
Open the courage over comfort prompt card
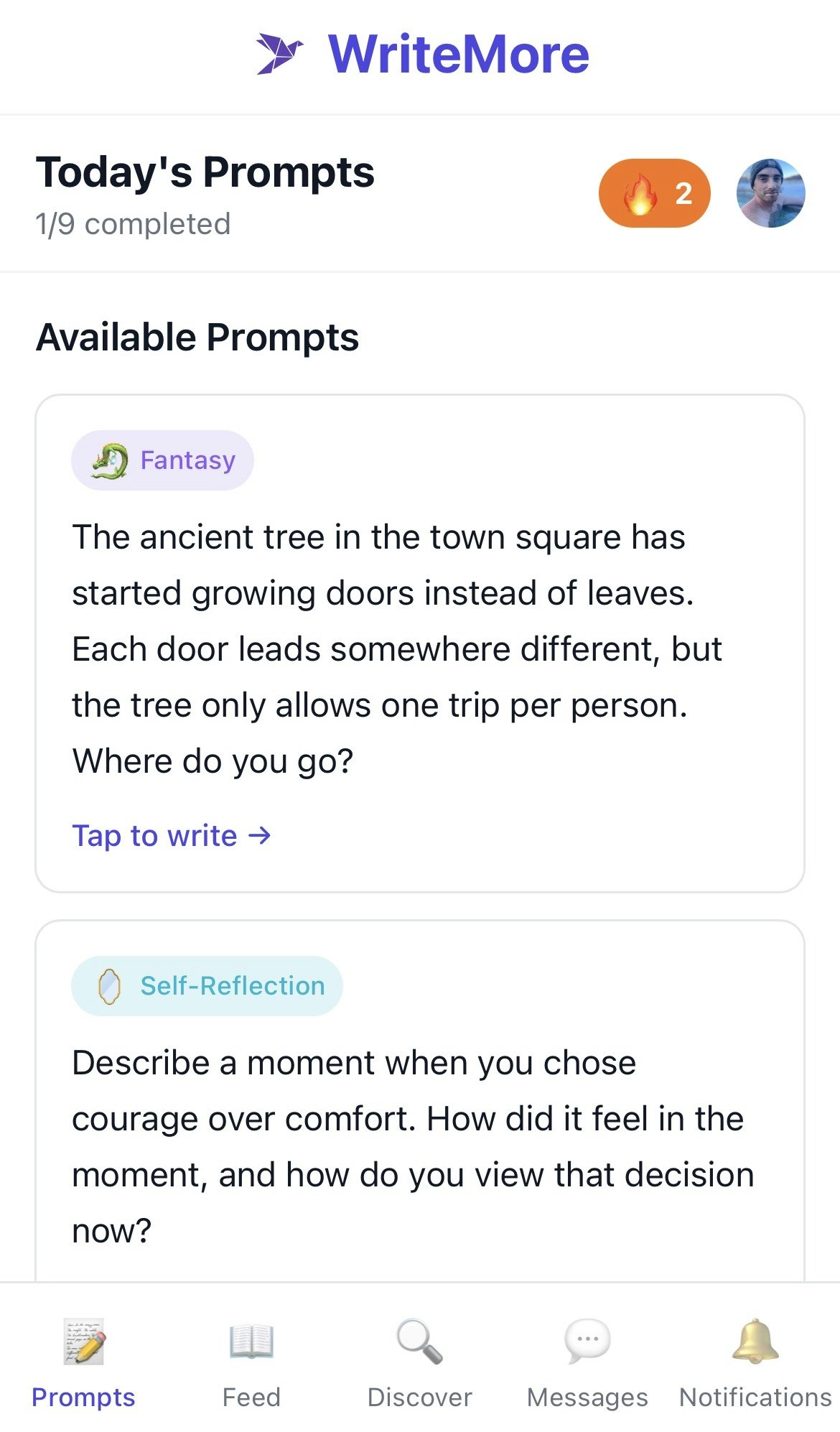tap(420, 1120)
